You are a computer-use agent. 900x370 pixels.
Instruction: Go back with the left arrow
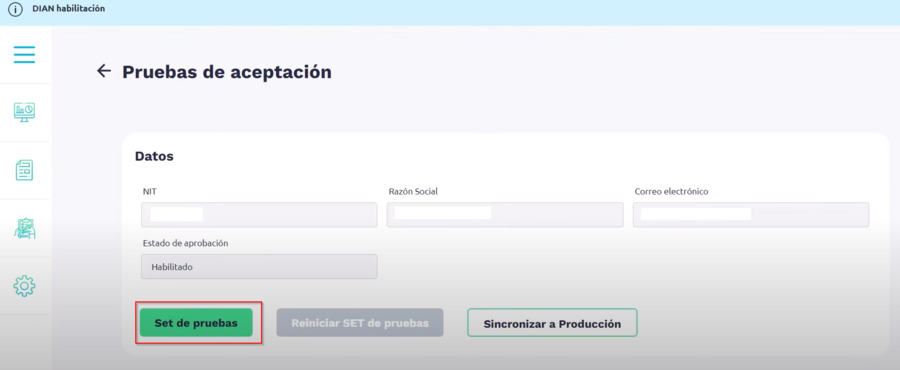104,71
